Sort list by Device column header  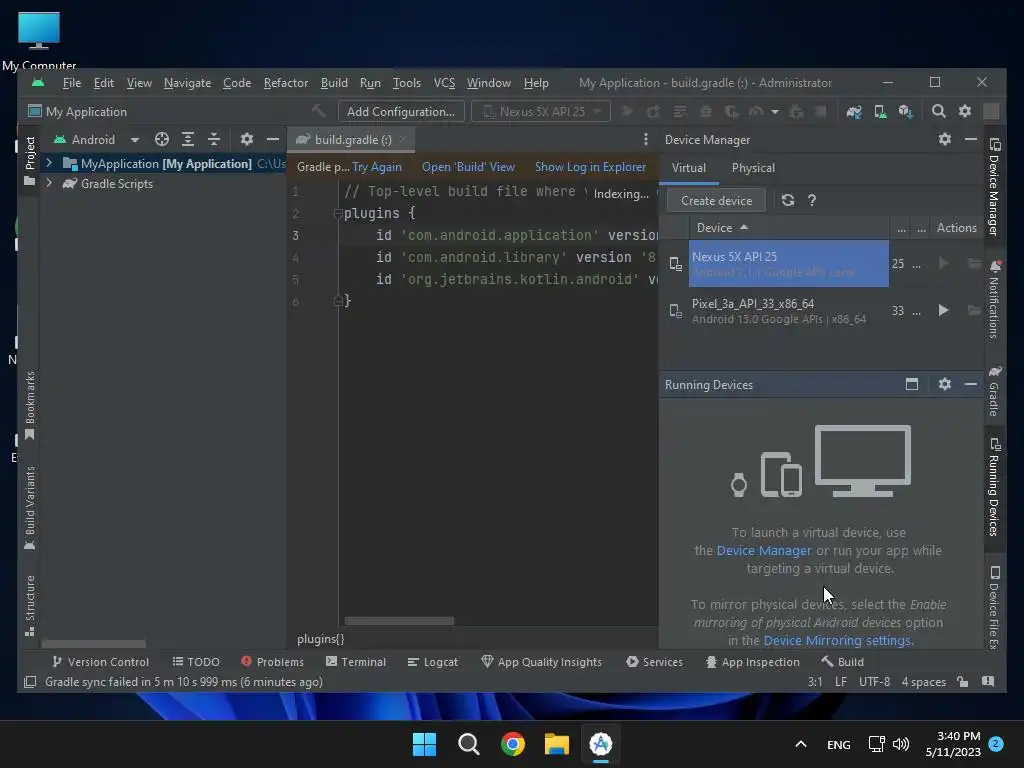click(722, 228)
